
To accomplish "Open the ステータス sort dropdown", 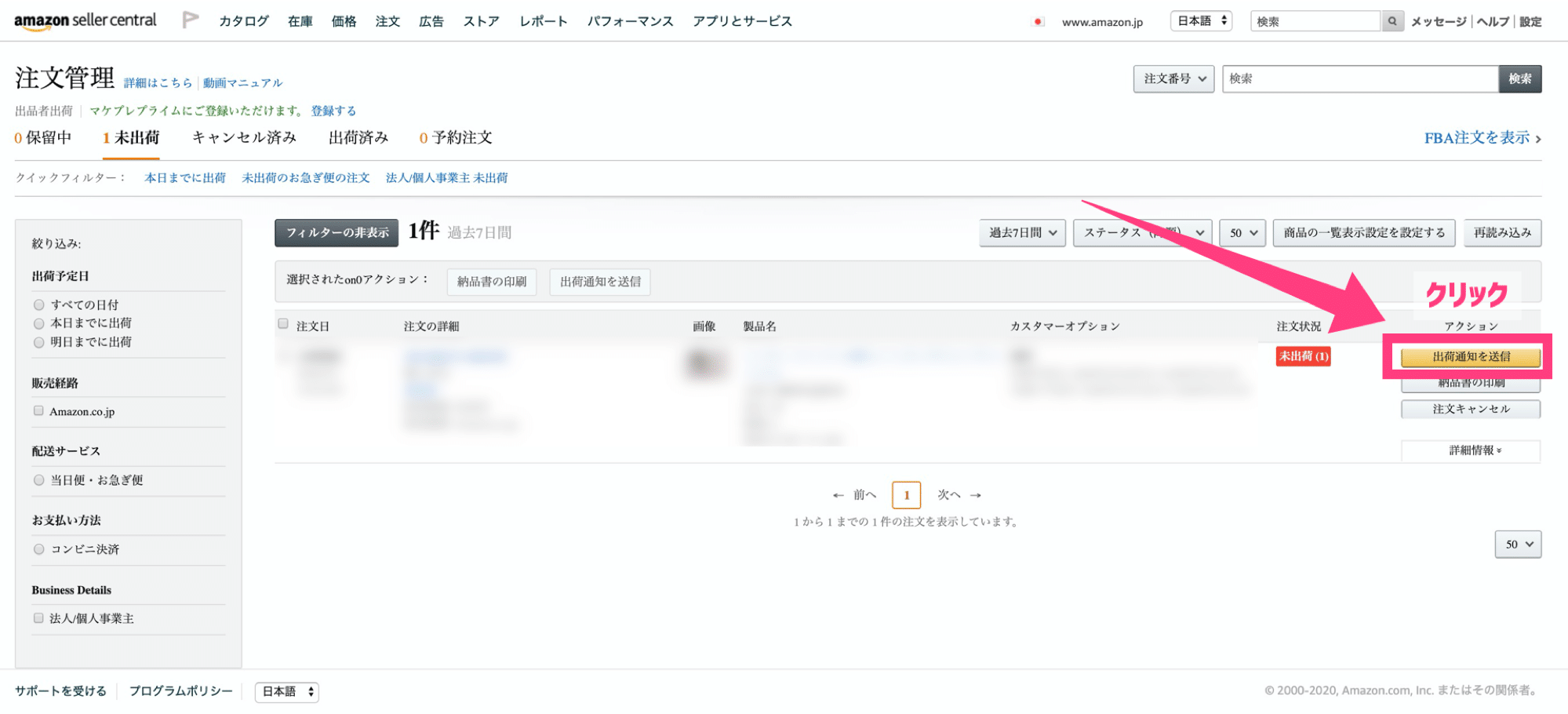I will 1143,233.
